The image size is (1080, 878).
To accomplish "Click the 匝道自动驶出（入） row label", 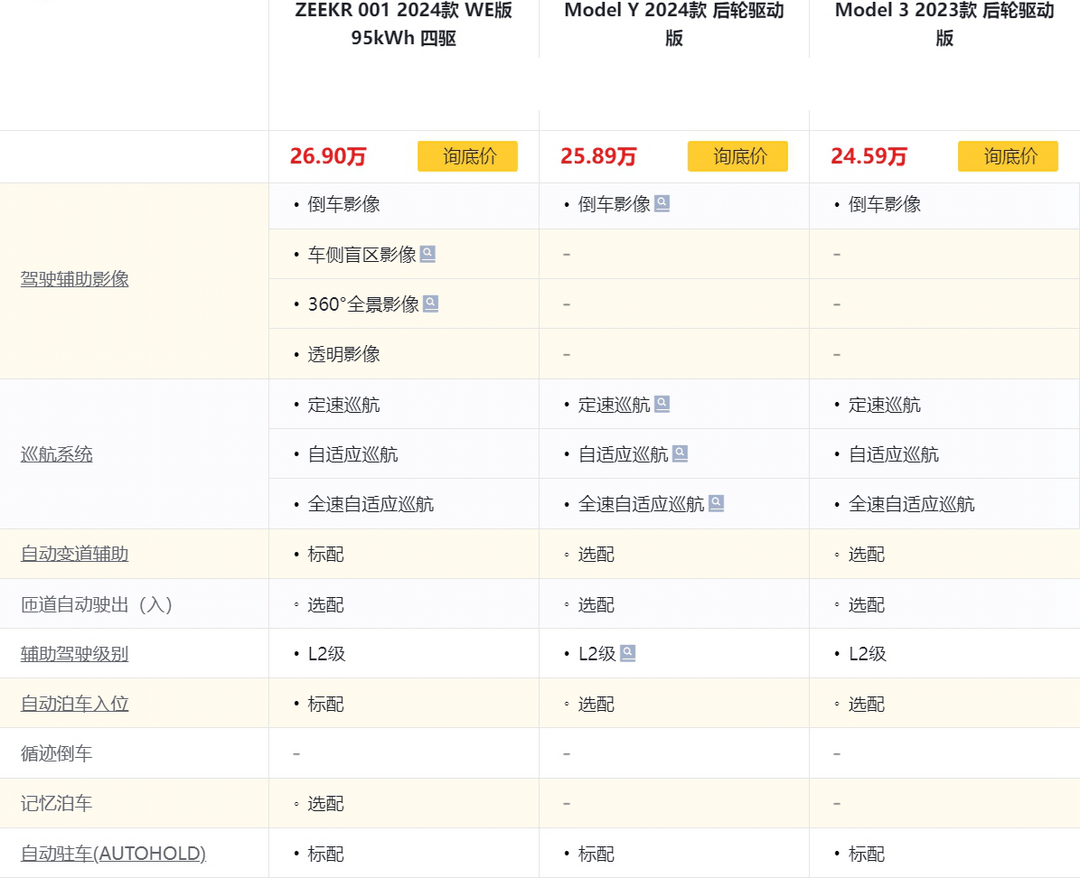I will click(96, 604).
